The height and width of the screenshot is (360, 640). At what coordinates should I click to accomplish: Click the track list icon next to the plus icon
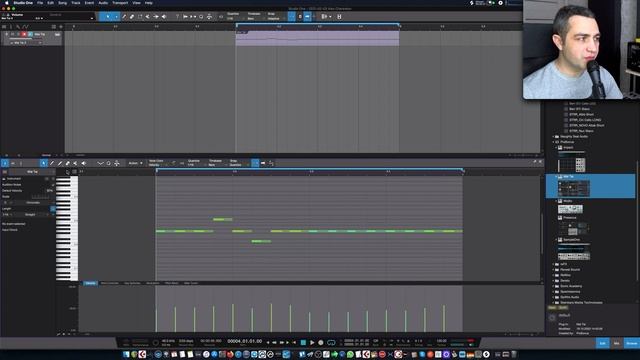(x=53, y=27)
